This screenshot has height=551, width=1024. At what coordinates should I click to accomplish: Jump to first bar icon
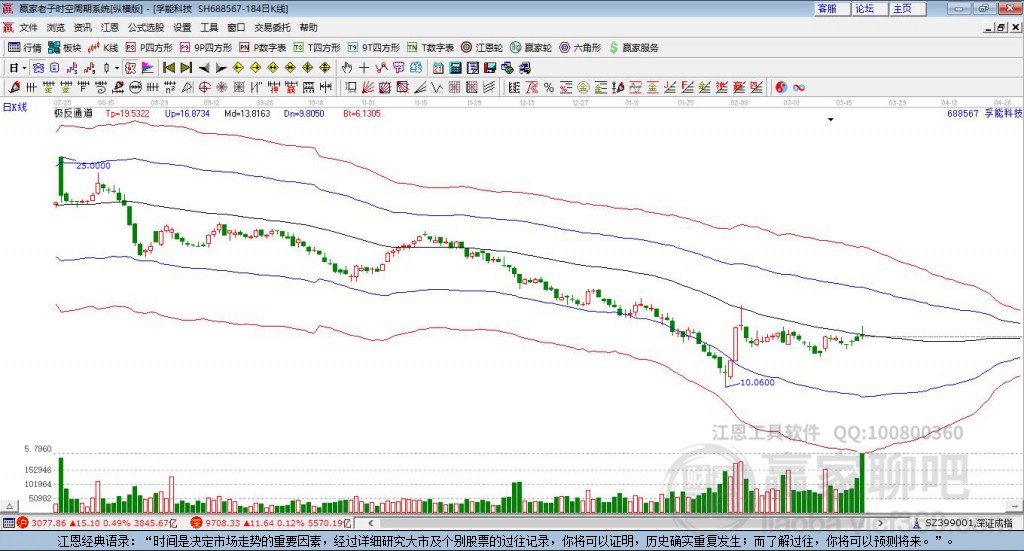tap(168, 68)
